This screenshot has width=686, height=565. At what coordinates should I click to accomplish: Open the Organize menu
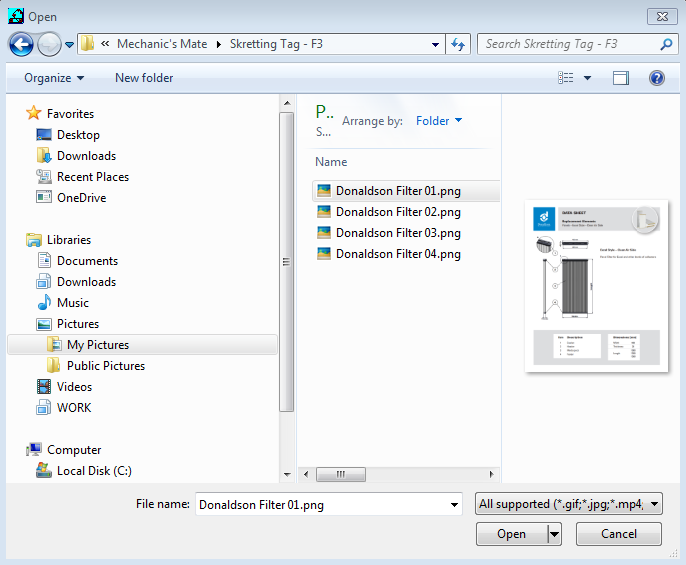(x=54, y=78)
